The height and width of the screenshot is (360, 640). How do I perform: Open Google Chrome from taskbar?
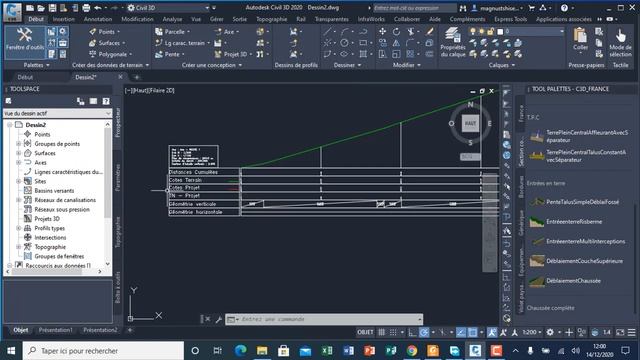412,351
